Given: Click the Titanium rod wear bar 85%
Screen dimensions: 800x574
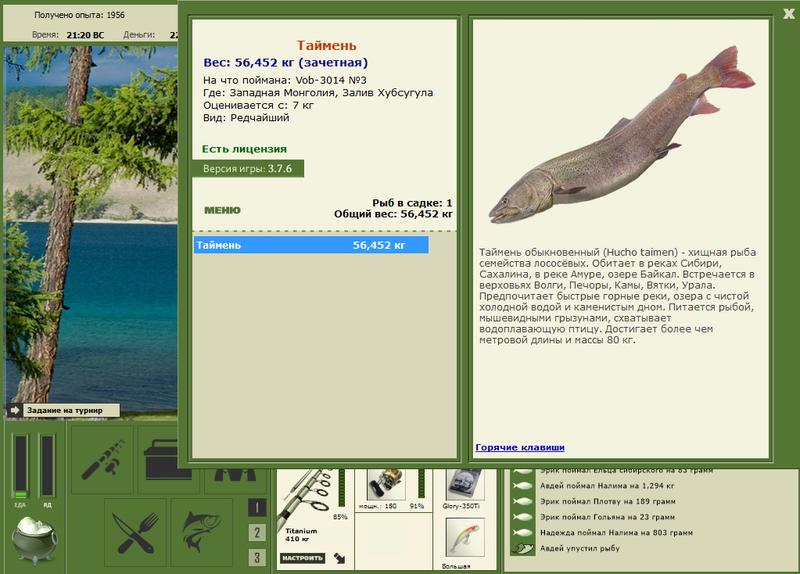Looking at the screenshot, I should click(341, 488).
